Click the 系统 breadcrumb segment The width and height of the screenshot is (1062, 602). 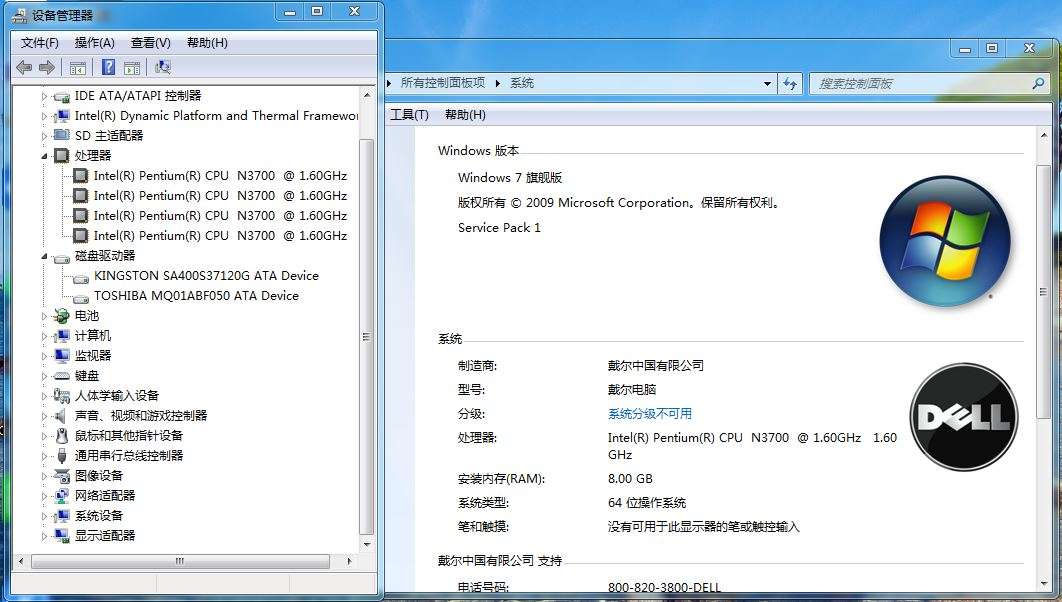click(x=522, y=83)
